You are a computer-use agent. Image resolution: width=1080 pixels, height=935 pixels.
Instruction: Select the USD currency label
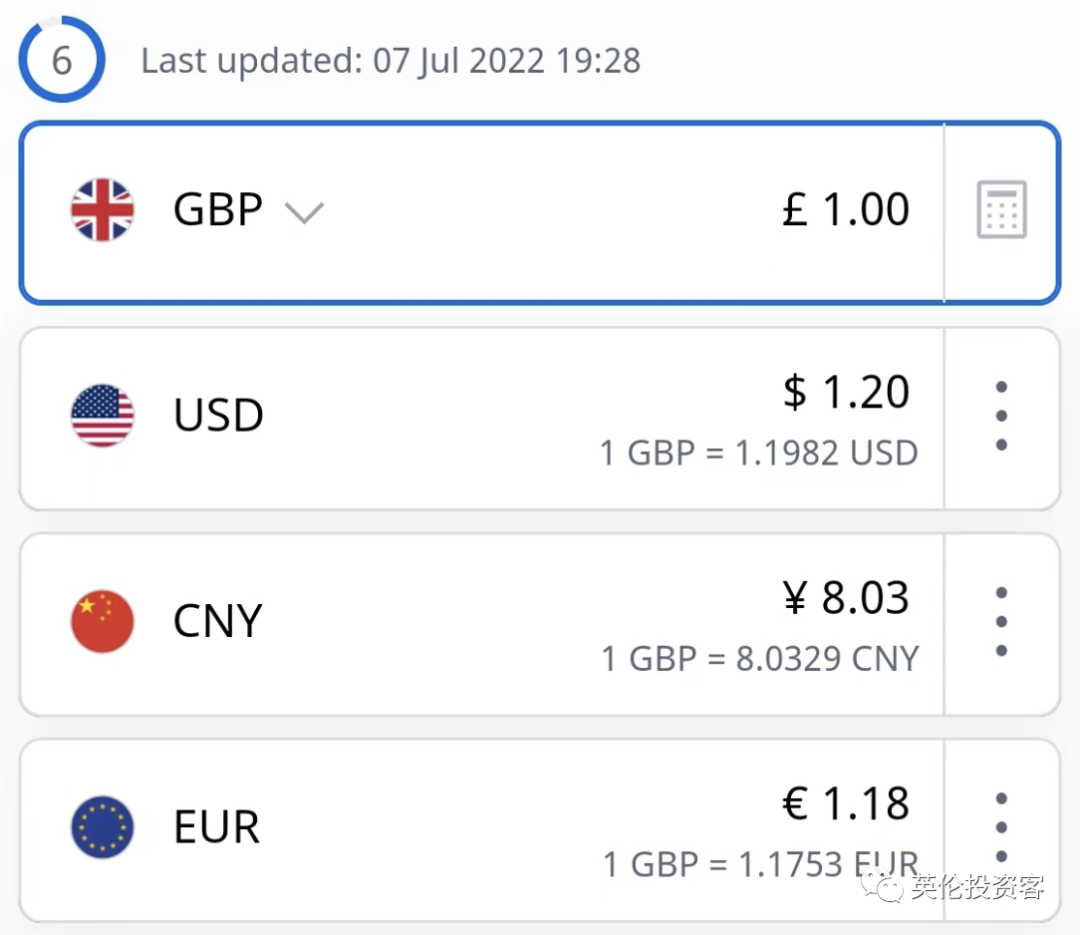(x=218, y=415)
